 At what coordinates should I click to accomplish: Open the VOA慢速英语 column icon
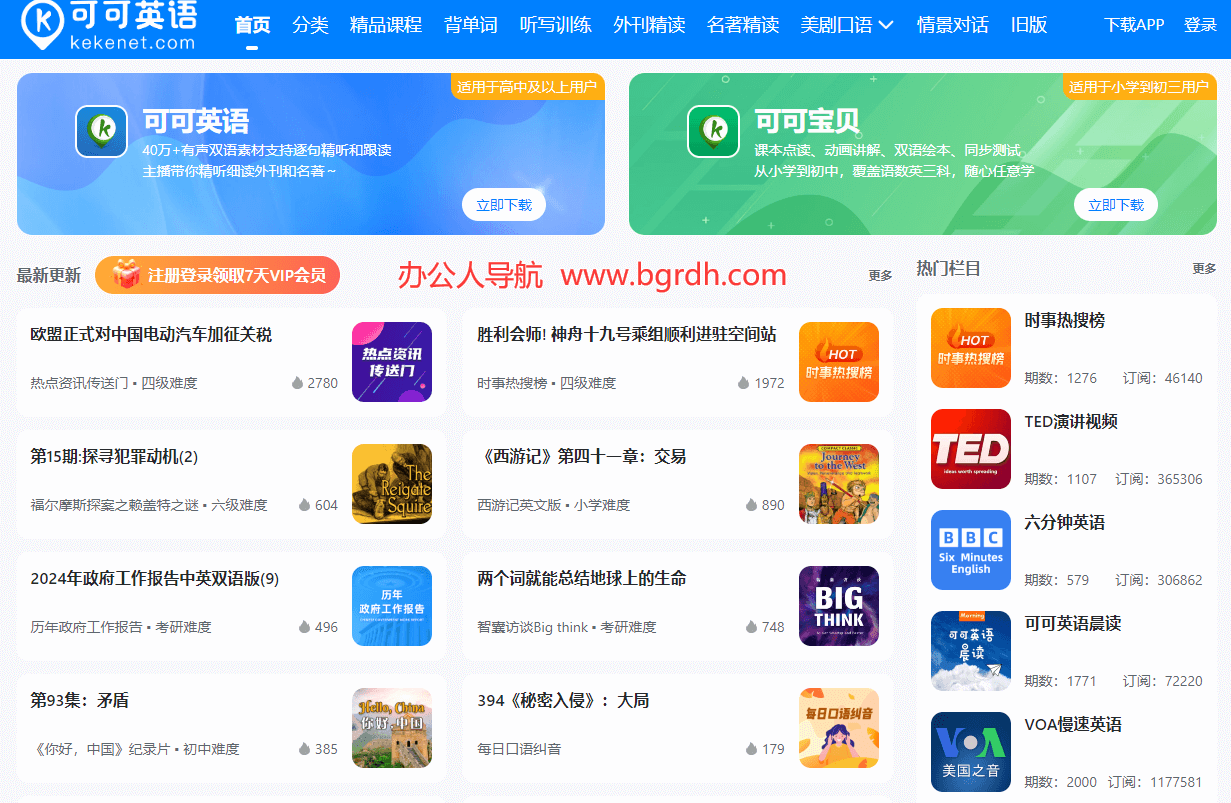click(x=970, y=752)
